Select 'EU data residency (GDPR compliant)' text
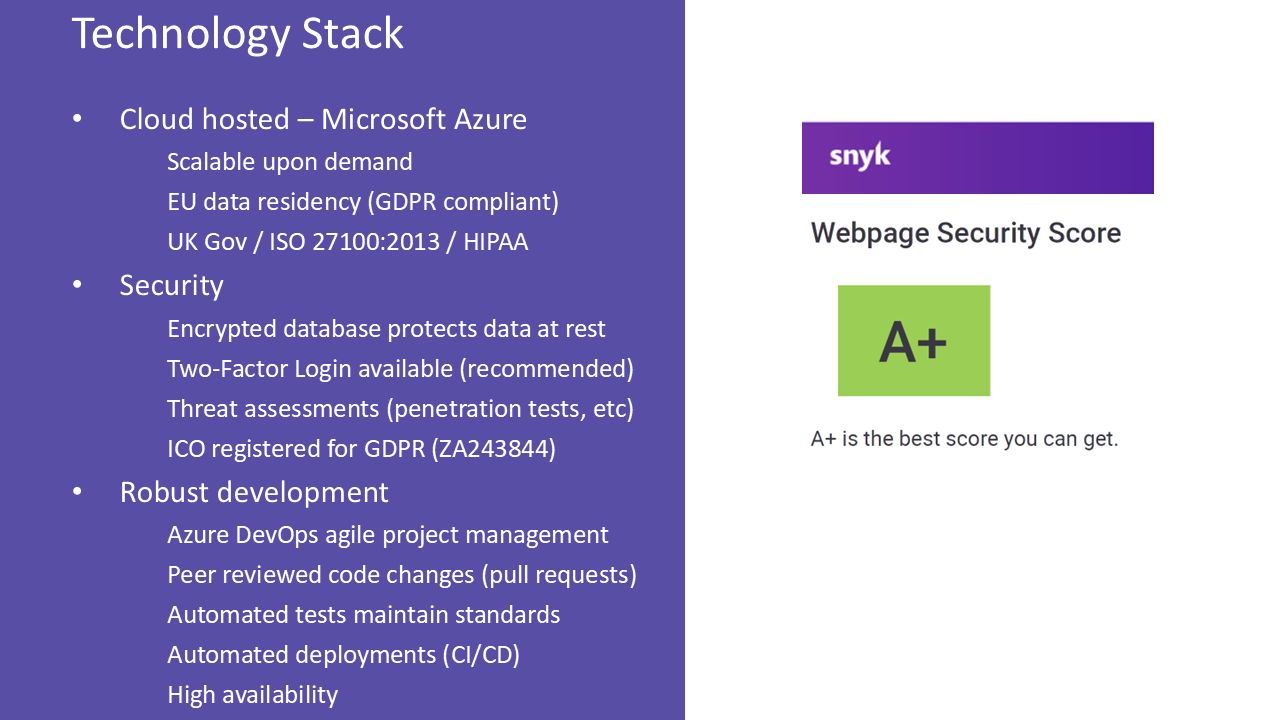The height and width of the screenshot is (720, 1280). pos(363,202)
